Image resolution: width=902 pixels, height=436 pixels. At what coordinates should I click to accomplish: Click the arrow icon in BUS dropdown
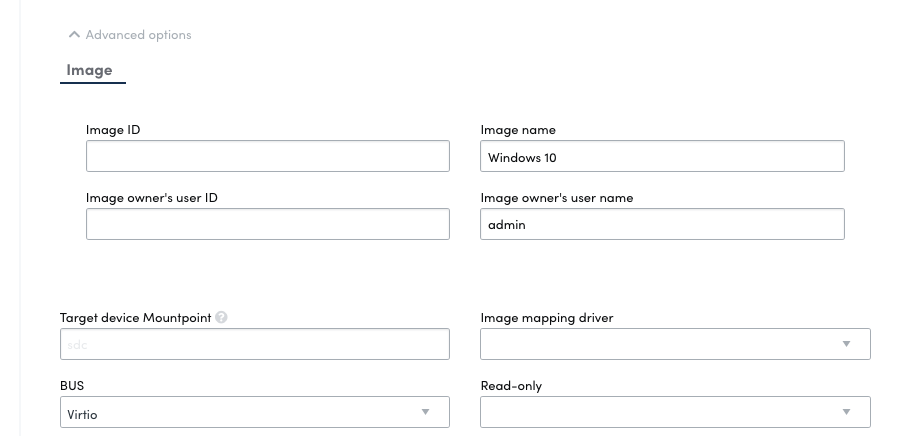[x=425, y=412]
